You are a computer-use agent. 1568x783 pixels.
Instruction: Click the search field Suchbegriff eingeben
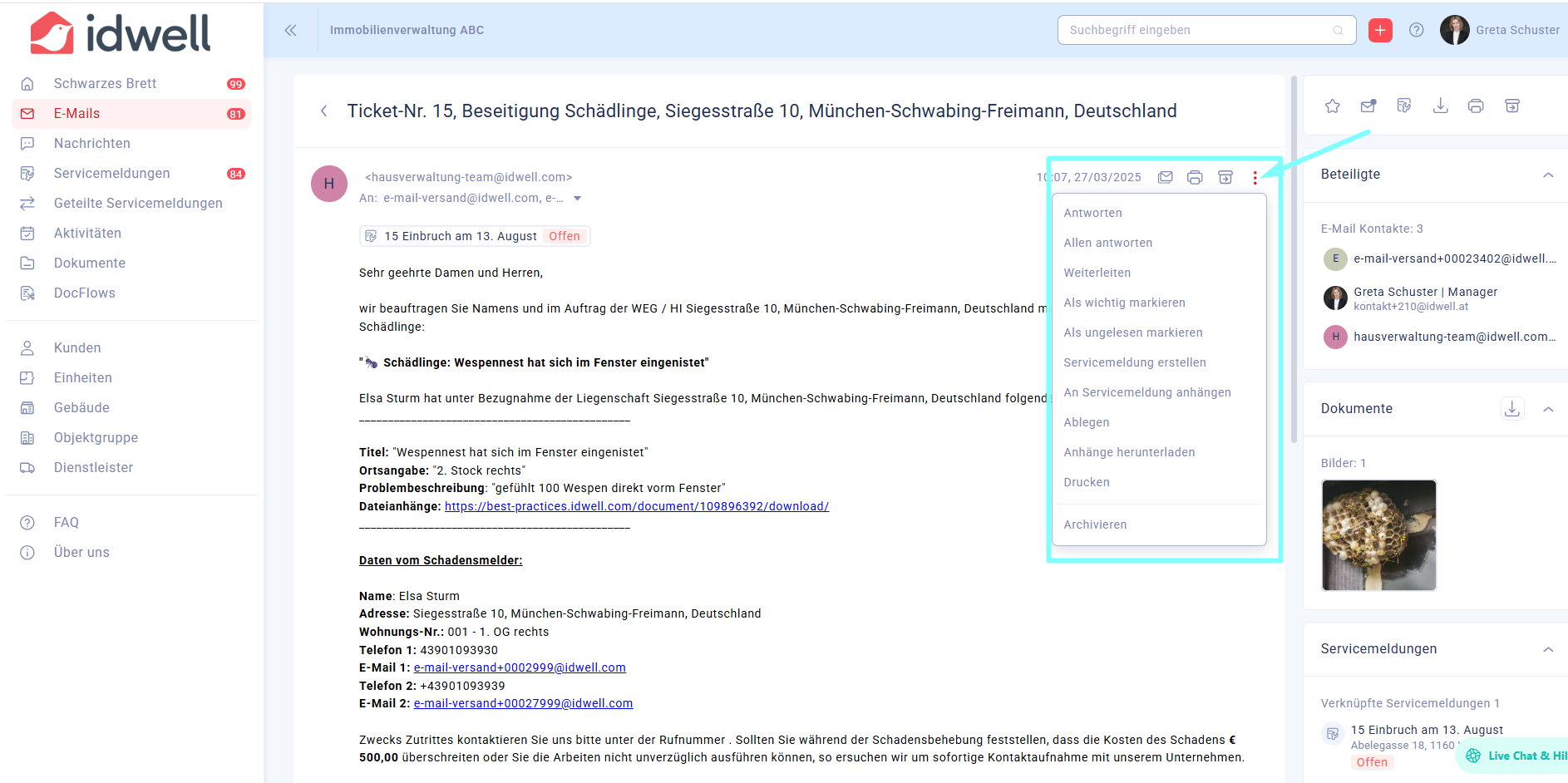point(1197,30)
